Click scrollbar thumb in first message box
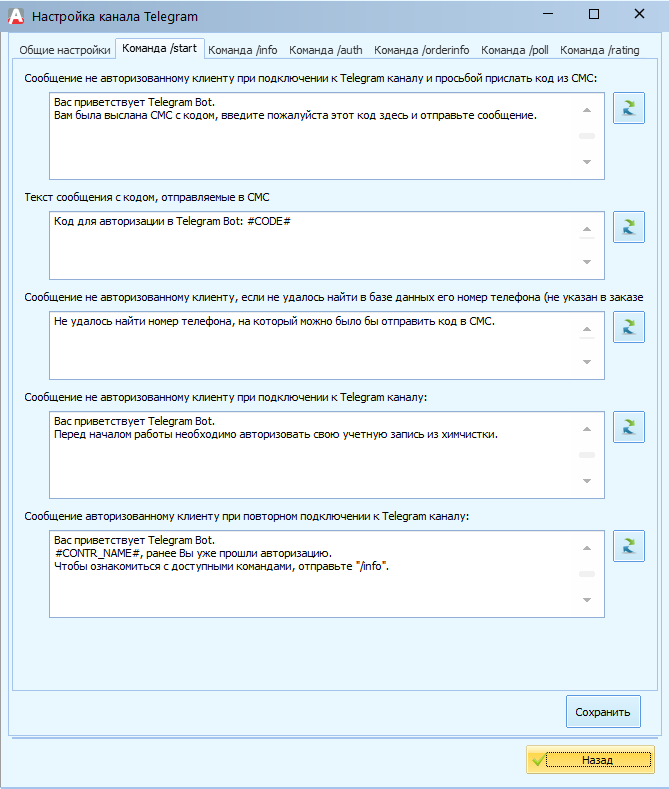Screen dimensions: 669x789 click(x=587, y=136)
